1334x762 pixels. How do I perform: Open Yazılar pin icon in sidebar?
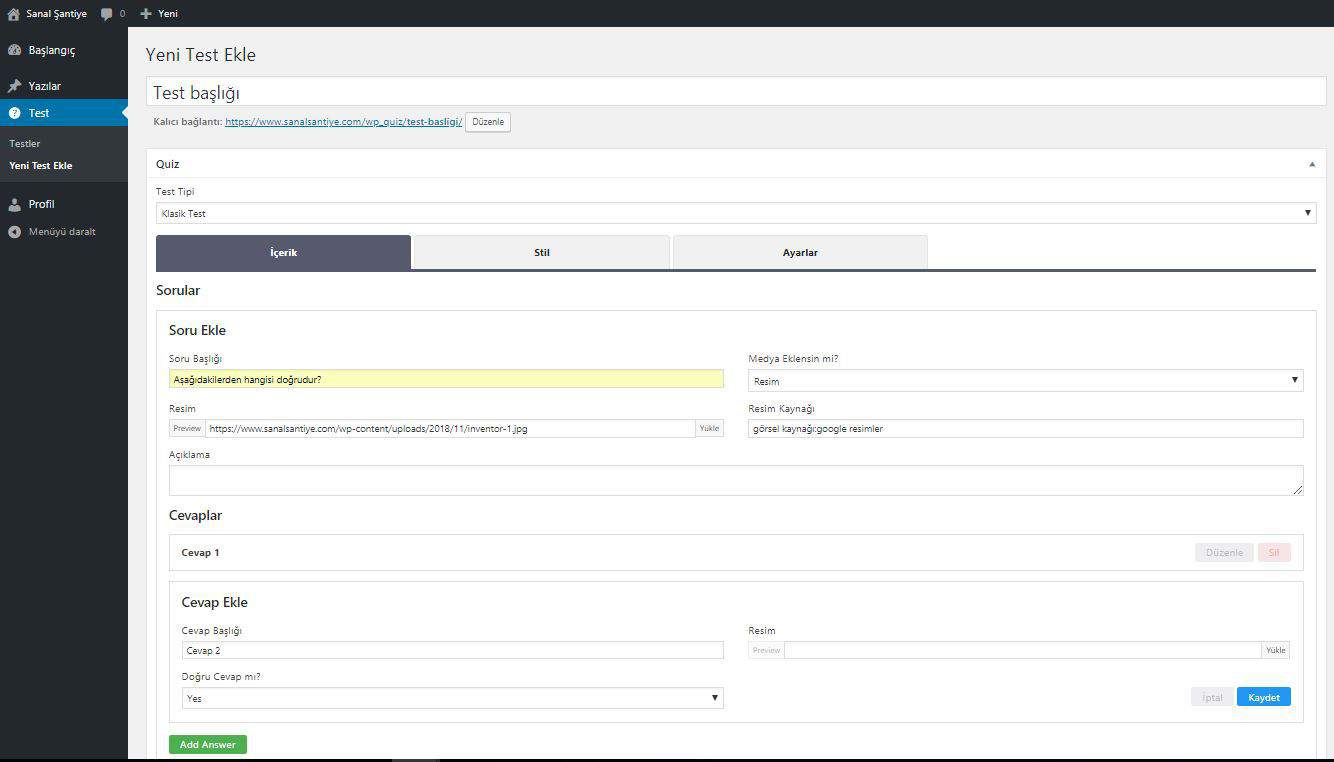click(14, 86)
